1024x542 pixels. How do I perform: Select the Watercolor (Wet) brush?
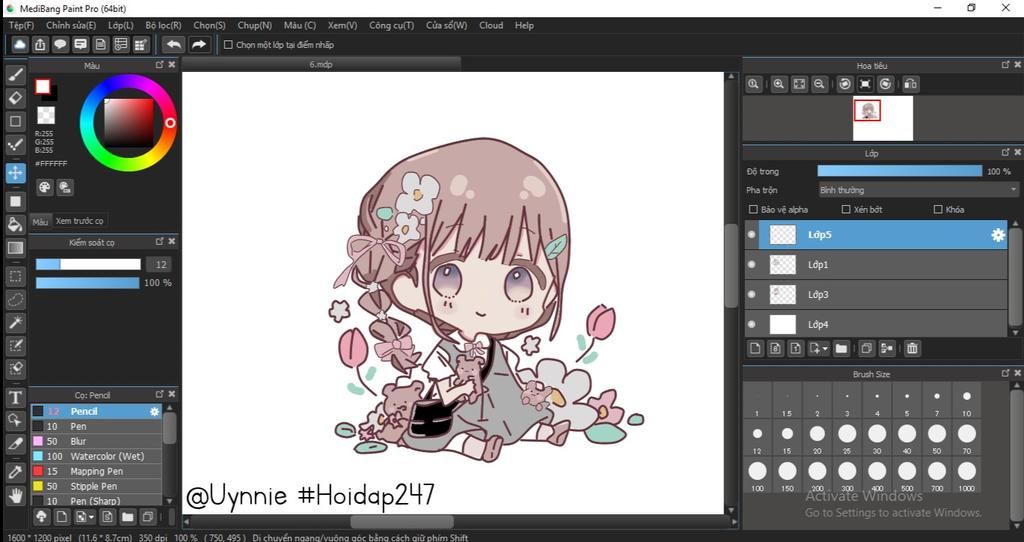(107, 456)
